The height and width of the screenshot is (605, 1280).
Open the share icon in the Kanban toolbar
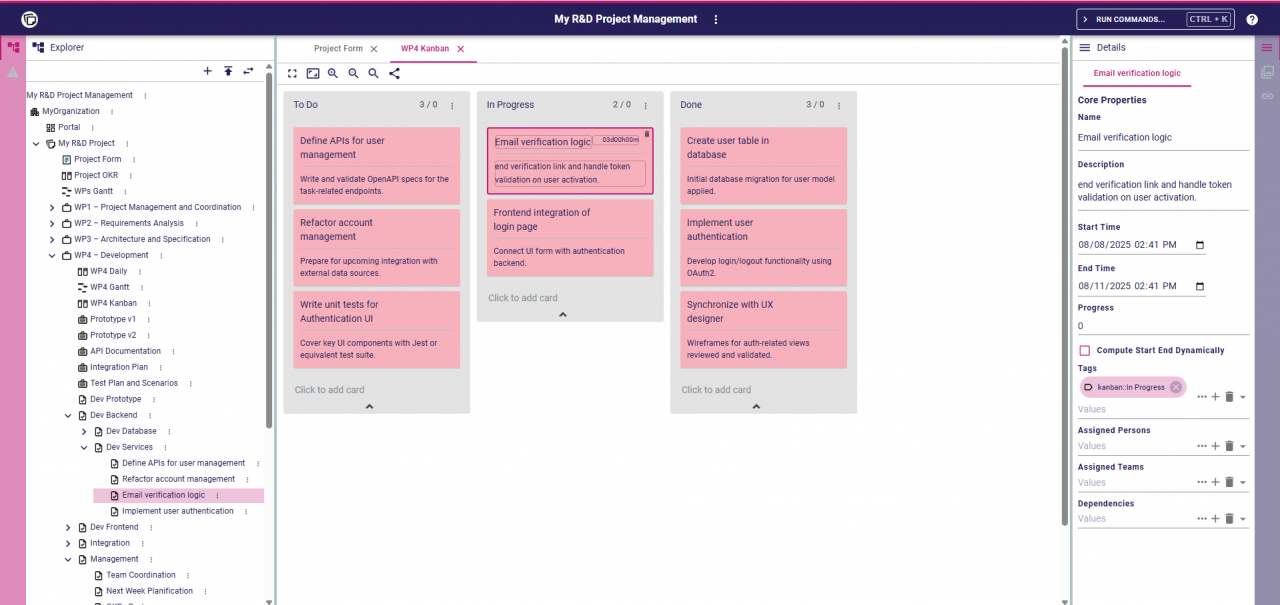(394, 73)
